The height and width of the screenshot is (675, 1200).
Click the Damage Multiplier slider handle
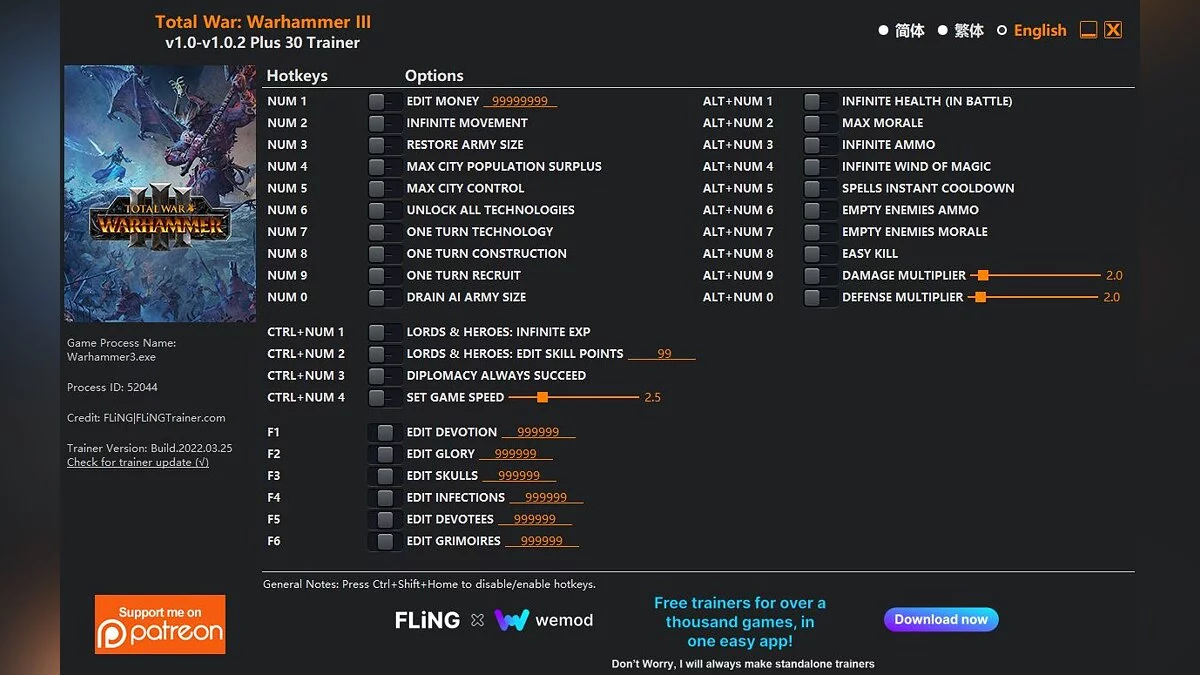983,275
